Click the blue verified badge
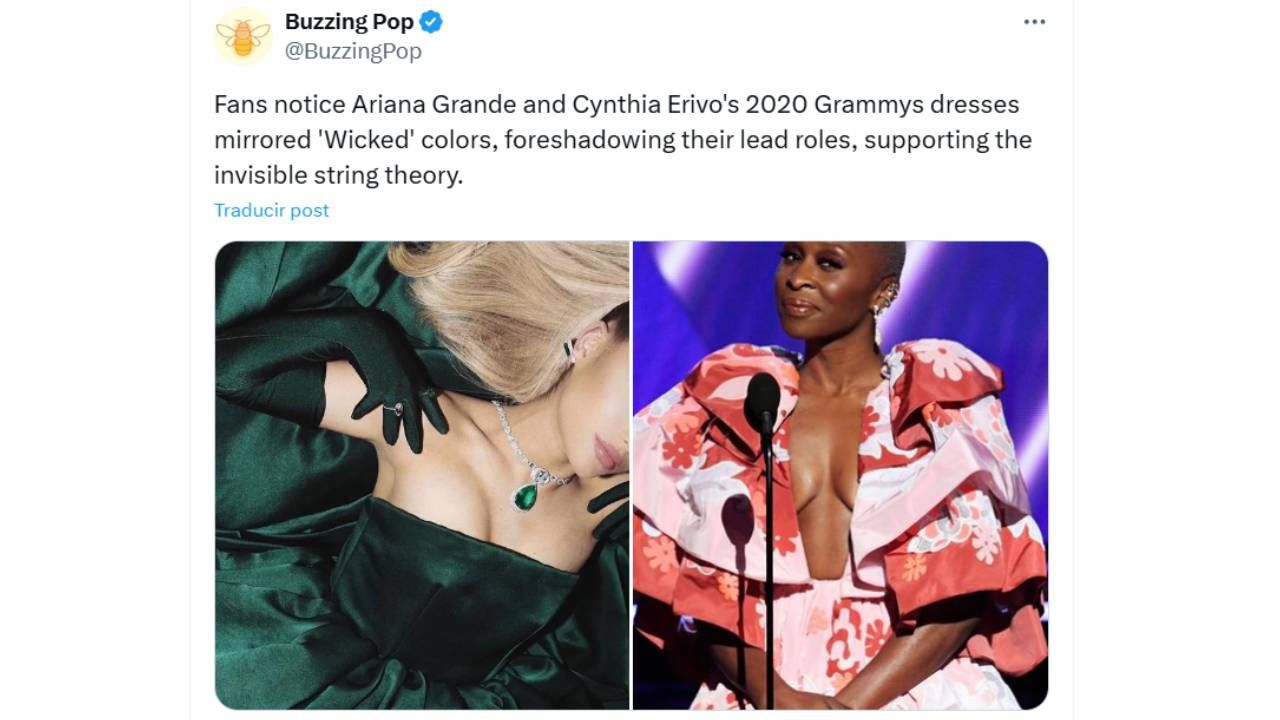The image size is (1280, 720). coord(431,21)
